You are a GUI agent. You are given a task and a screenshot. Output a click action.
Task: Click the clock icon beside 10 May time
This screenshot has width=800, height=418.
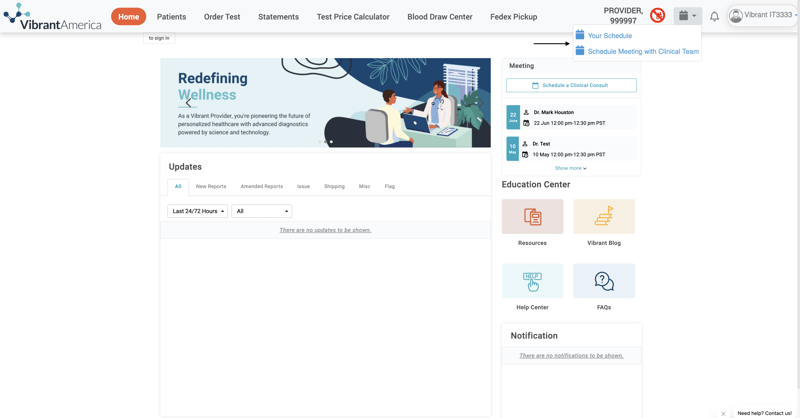click(525, 155)
